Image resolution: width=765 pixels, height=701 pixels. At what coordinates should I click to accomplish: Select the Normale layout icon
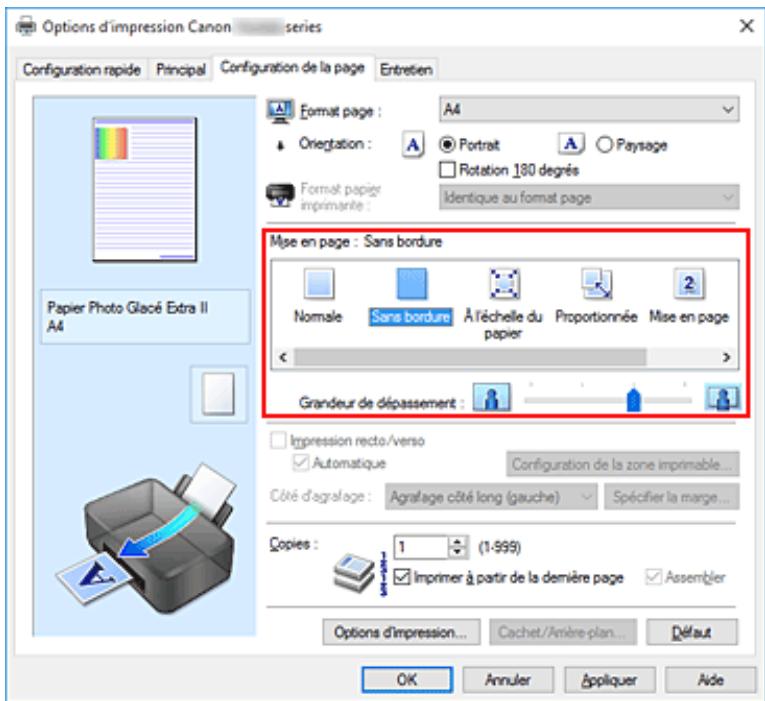tap(319, 283)
